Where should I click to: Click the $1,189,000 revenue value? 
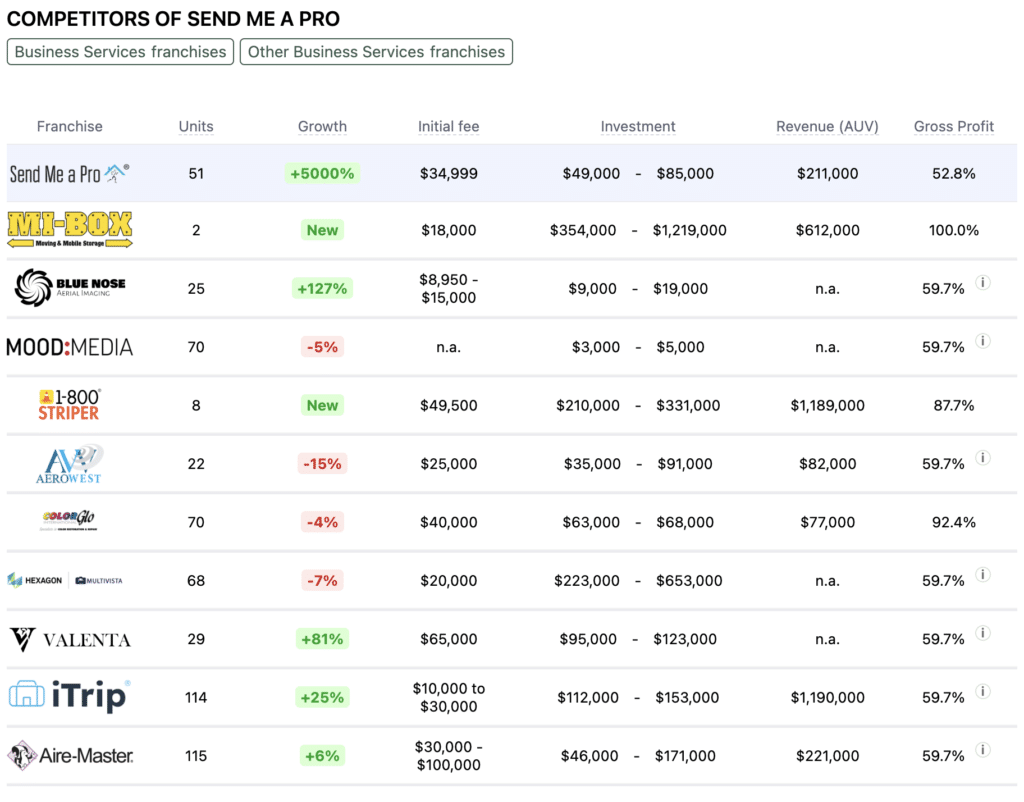click(827, 406)
